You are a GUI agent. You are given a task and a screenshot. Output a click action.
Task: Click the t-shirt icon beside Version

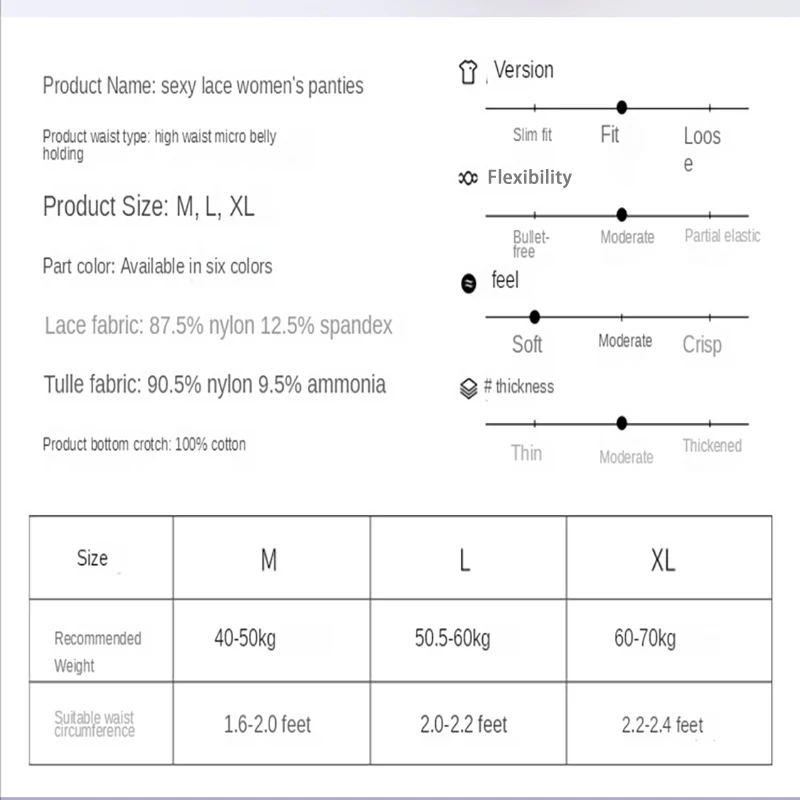click(x=467, y=72)
